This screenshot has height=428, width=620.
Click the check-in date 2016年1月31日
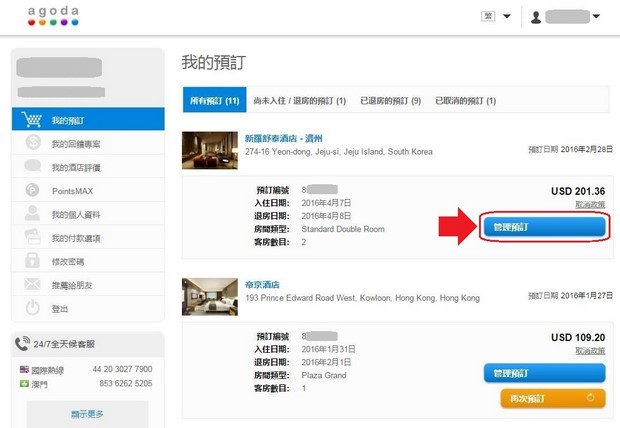click(x=328, y=349)
